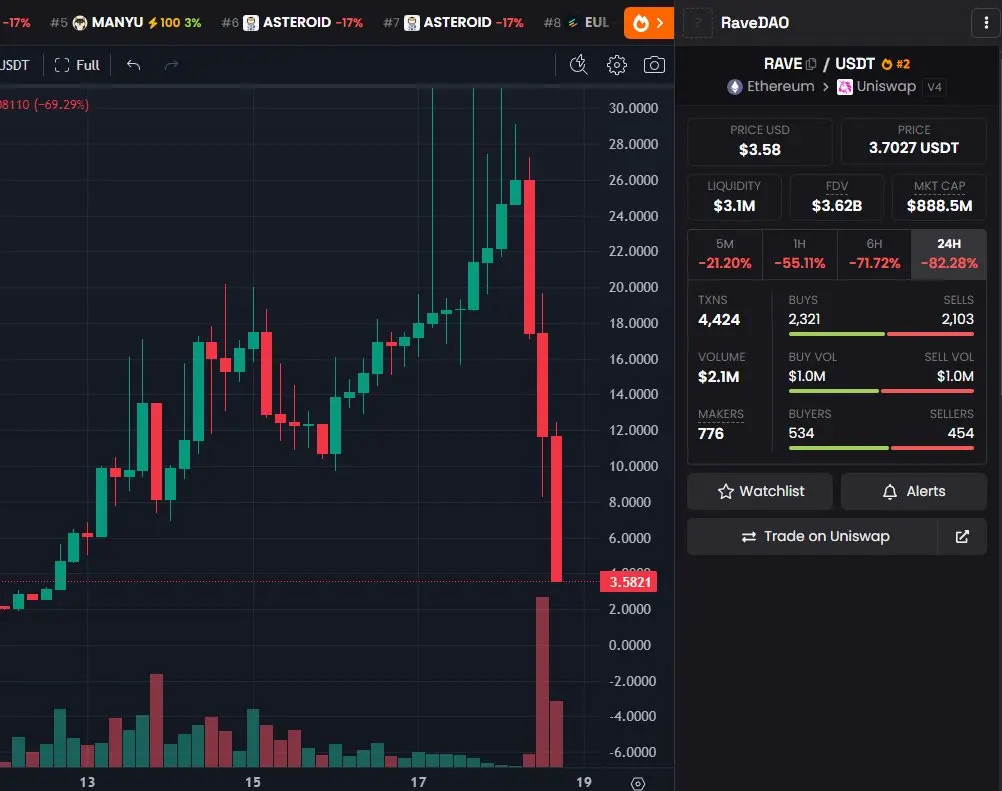Click the PRICE 3.7027 USDT box
Screen dimensions: 1002x791
(x=914, y=141)
